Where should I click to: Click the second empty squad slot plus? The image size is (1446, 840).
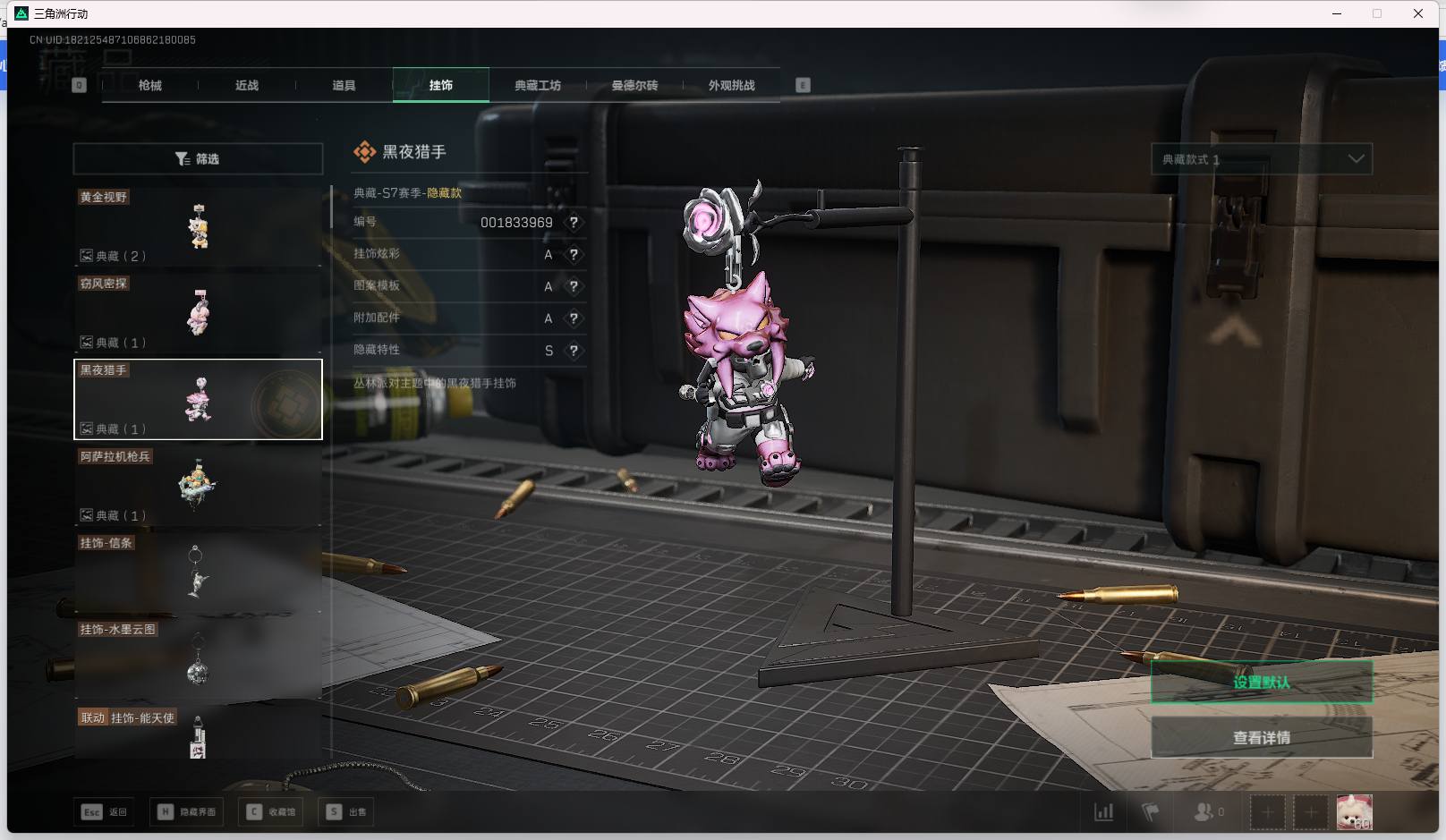[x=1310, y=812]
